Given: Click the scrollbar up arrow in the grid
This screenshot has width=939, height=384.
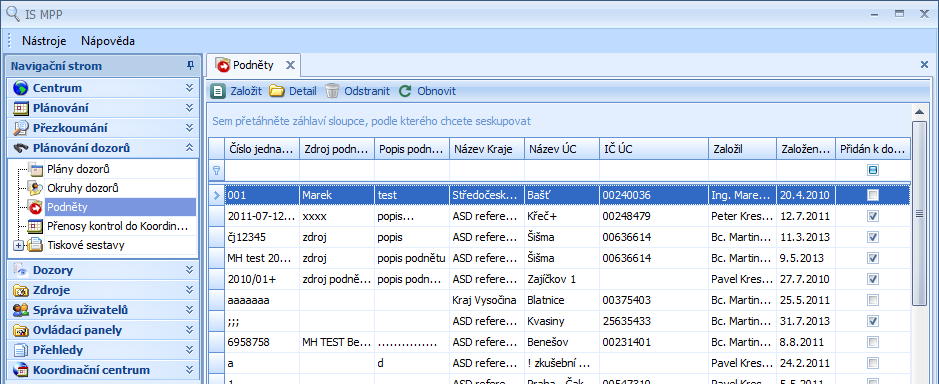Looking at the screenshot, I should (919, 111).
